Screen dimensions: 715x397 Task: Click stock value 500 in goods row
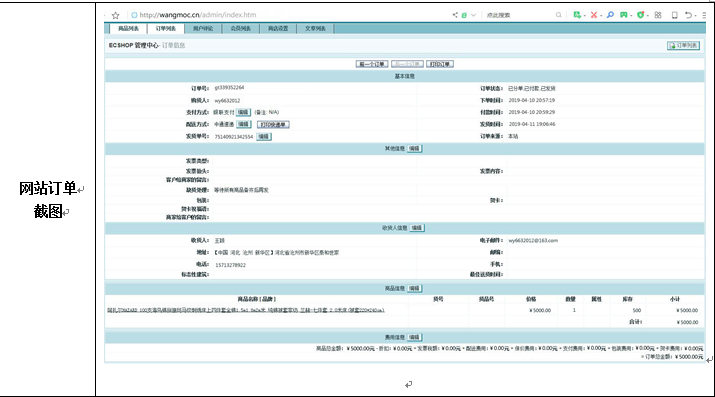tap(637, 310)
